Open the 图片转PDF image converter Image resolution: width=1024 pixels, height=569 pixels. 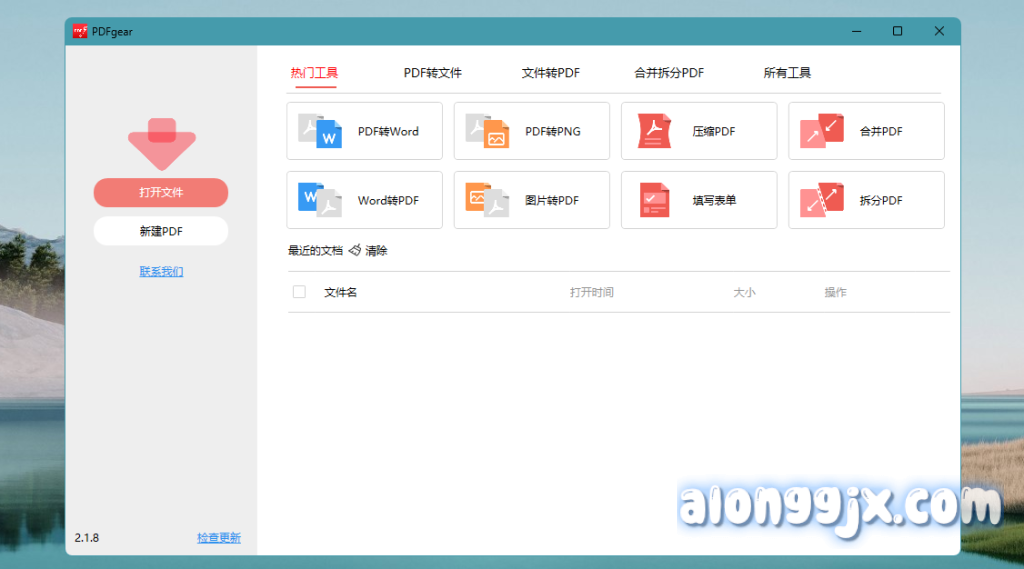[531, 200]
